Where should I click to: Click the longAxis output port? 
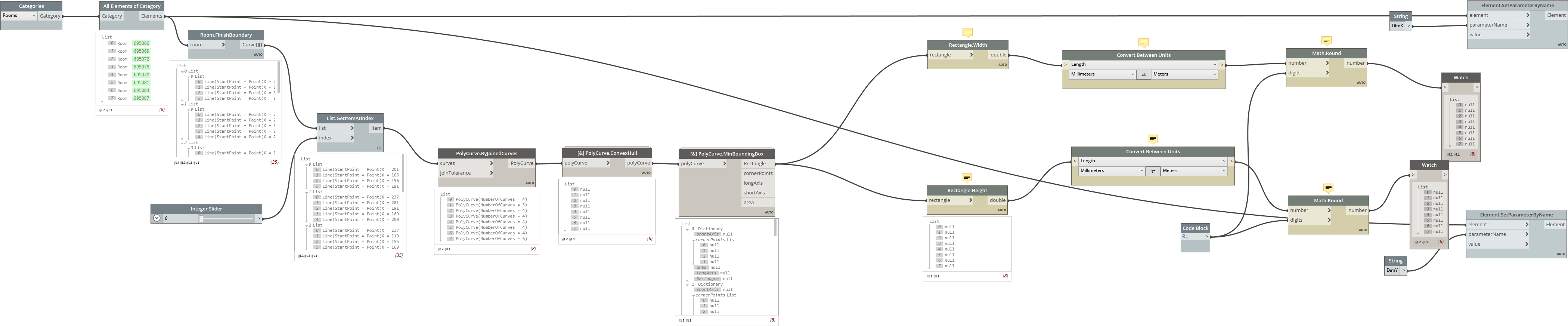(757, 183)
